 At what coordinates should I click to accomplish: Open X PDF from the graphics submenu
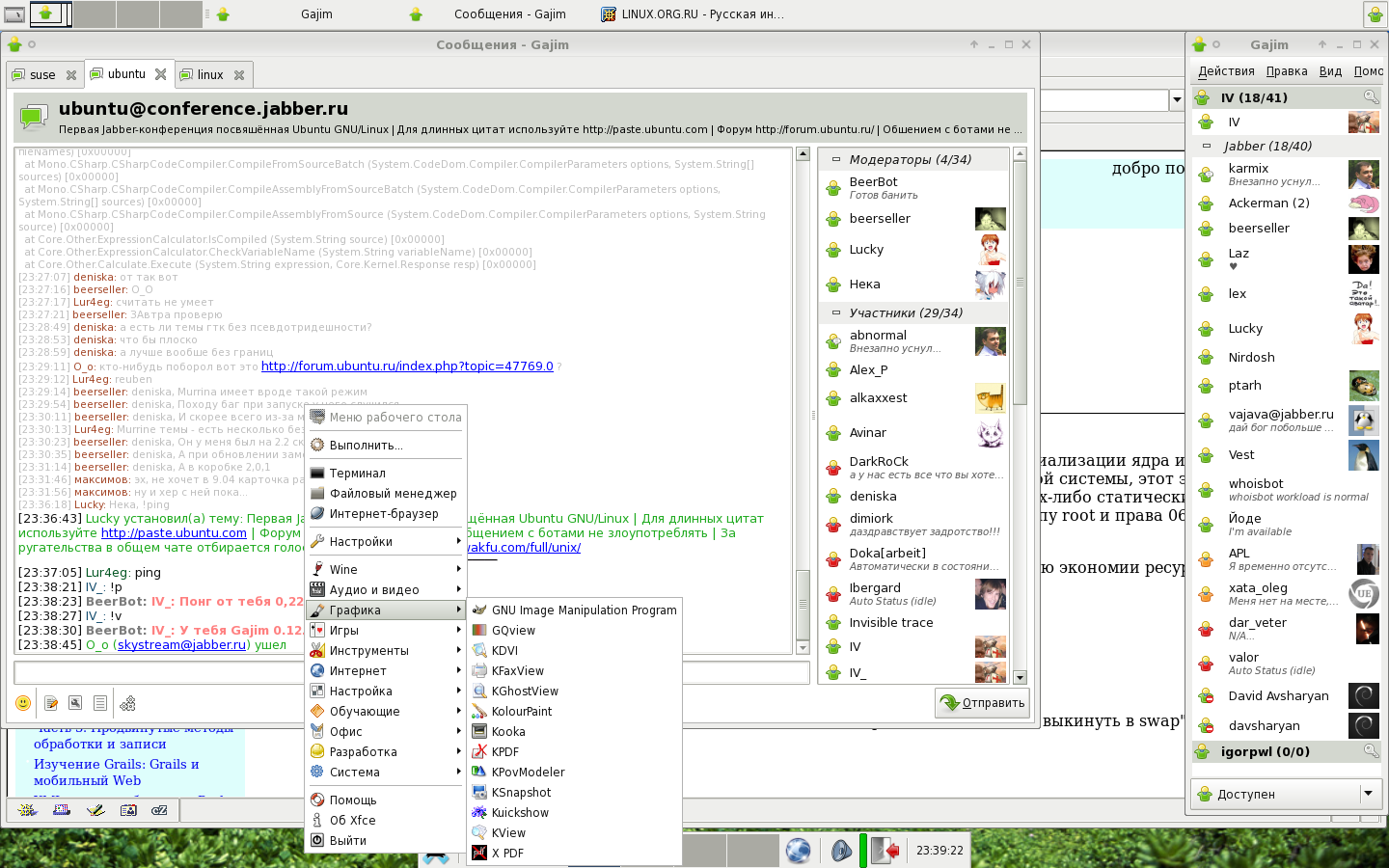click(575, 853)
